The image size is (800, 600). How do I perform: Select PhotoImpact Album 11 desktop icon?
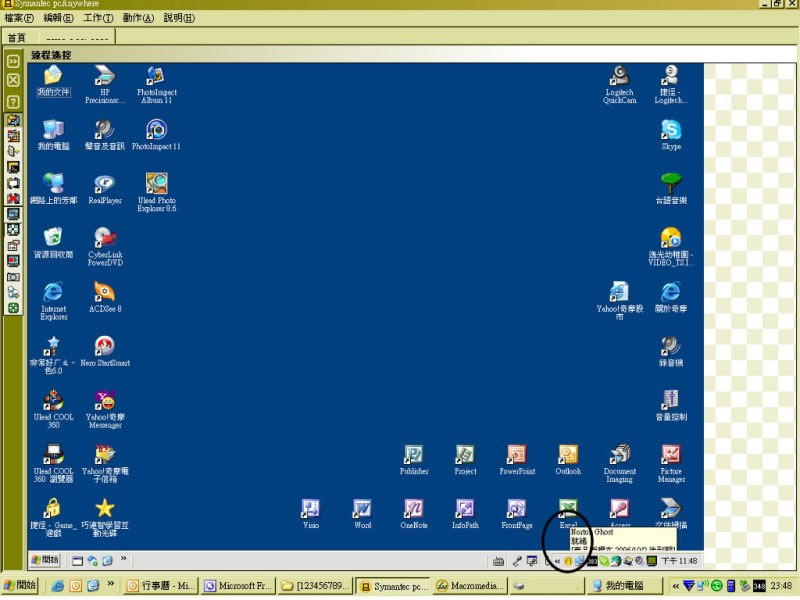pyautogui.click(x=157, y=85)
